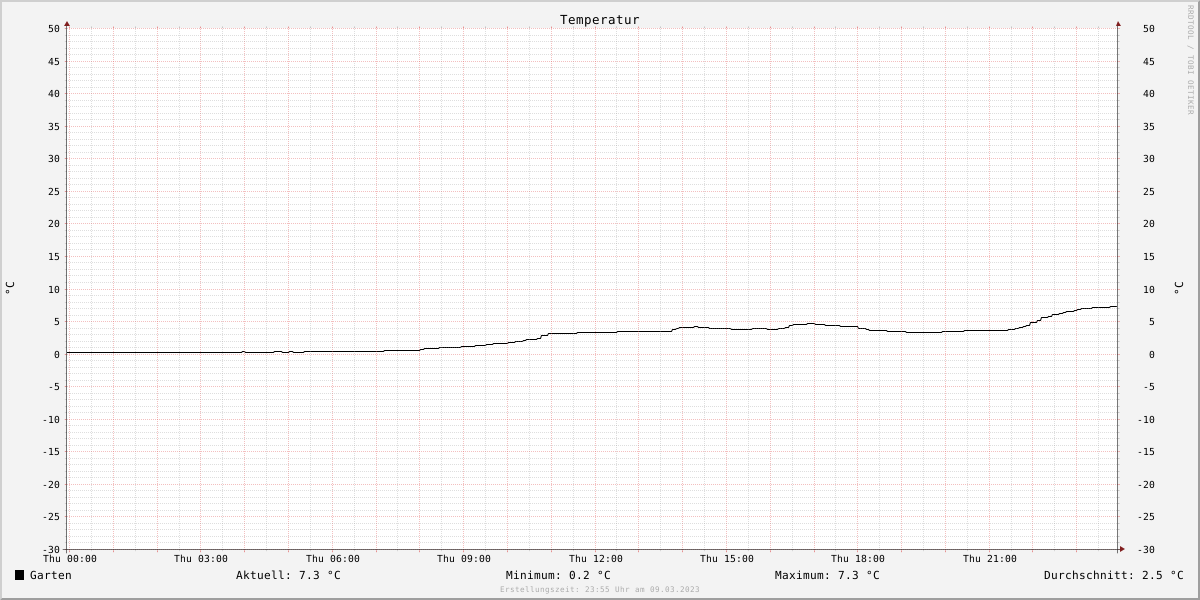Select the "Thu 21:00" time axis label
The height and width of the screenshot is (600, 1200).
[x=990, y=559]
